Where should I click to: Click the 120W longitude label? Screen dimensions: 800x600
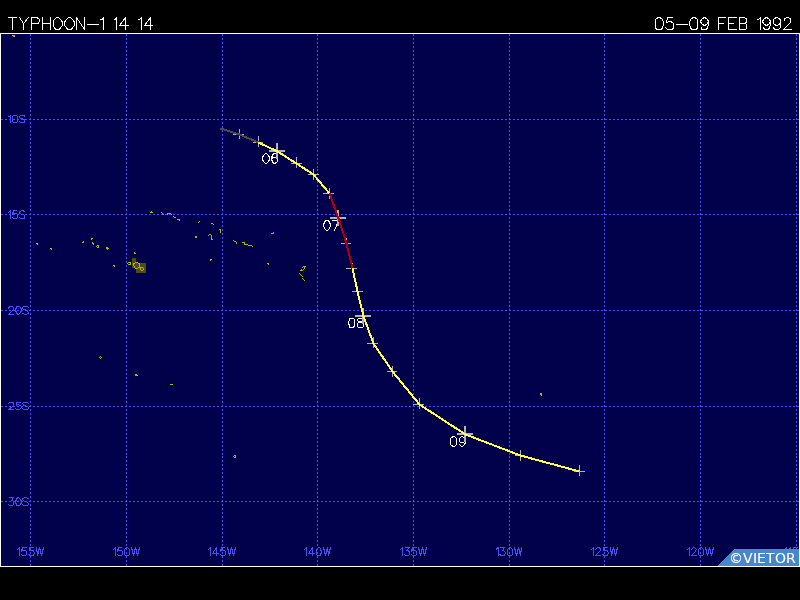(701, 552)
